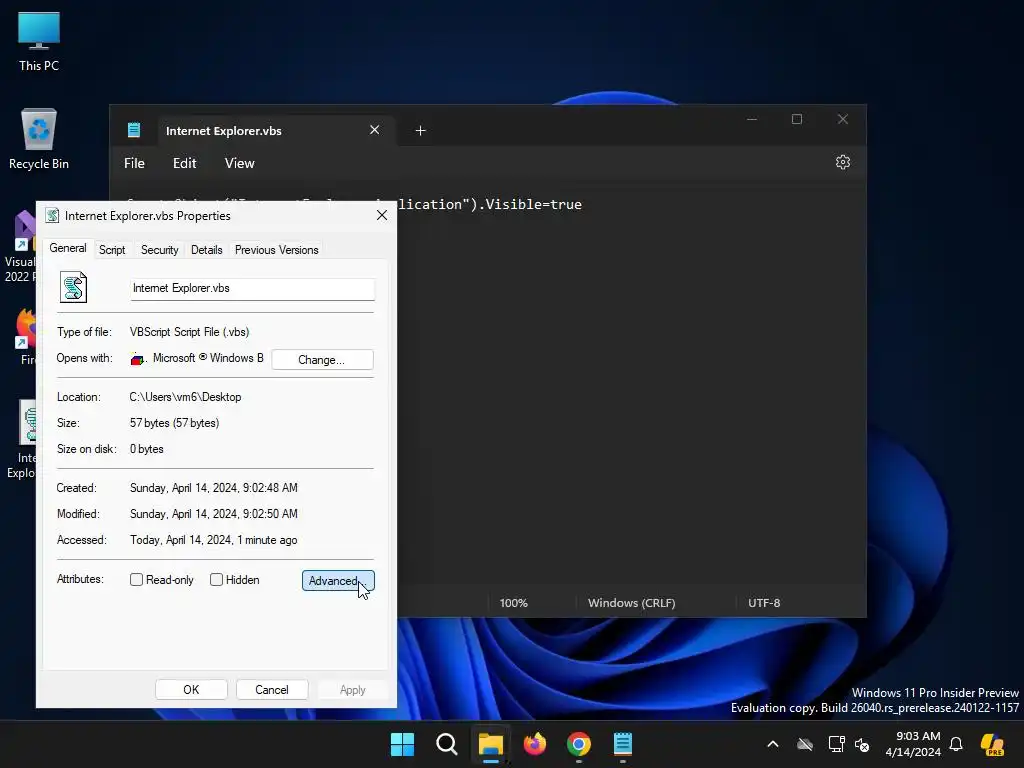
Task: Open the Details tab
Action: (206, 249)
